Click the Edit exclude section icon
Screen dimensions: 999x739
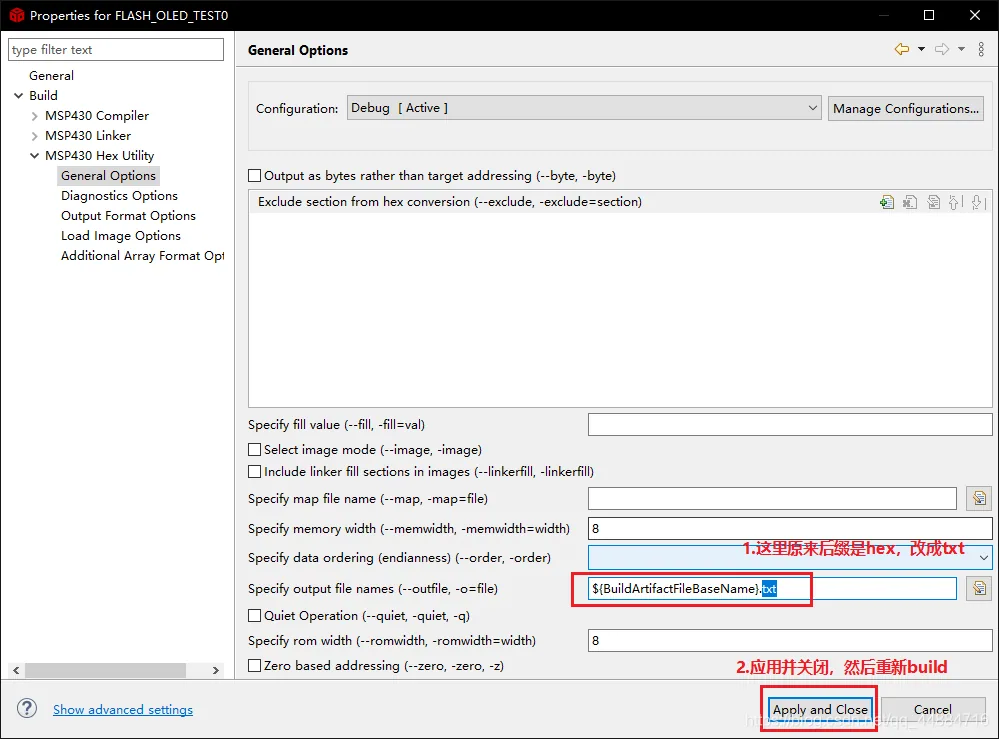[x=933, y=203]
